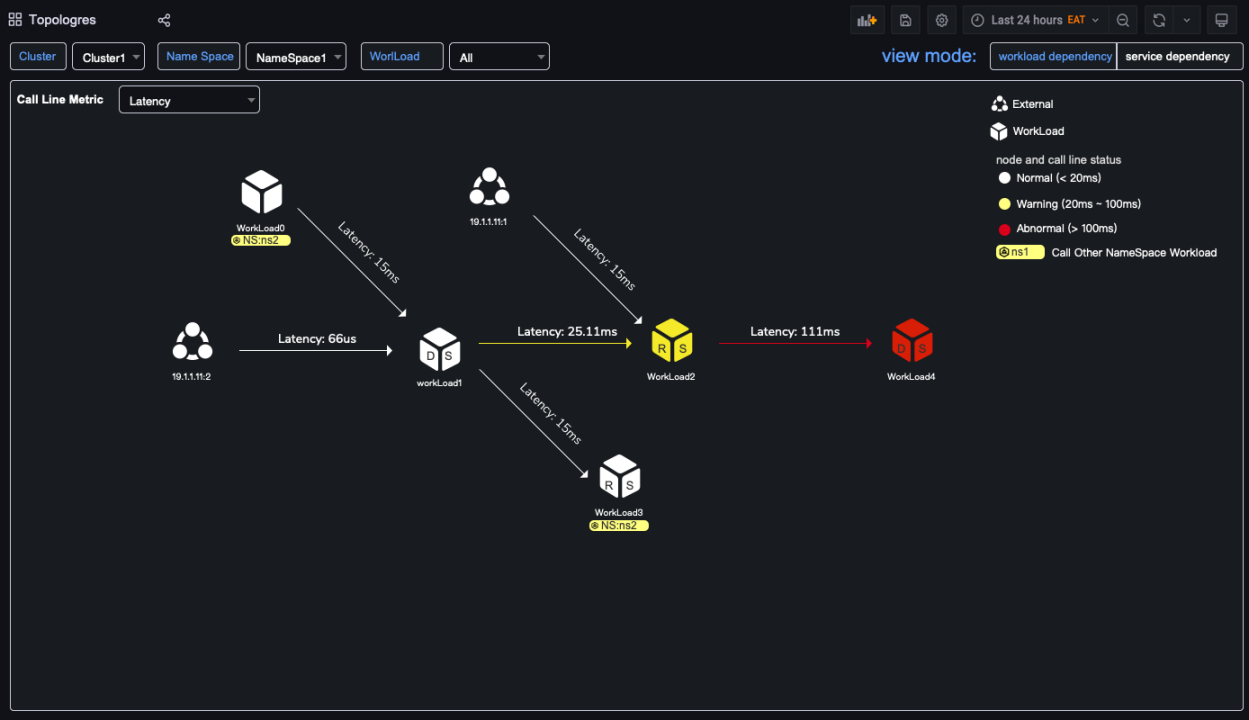Switch to service dependency view mode
The image size is (1249, 720).
tap(1177, 57)
